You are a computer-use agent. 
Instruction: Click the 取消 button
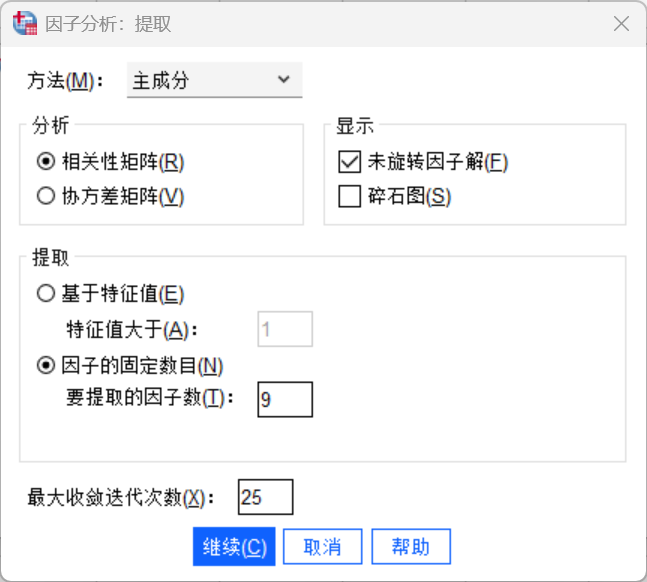(x=323, y=547)
